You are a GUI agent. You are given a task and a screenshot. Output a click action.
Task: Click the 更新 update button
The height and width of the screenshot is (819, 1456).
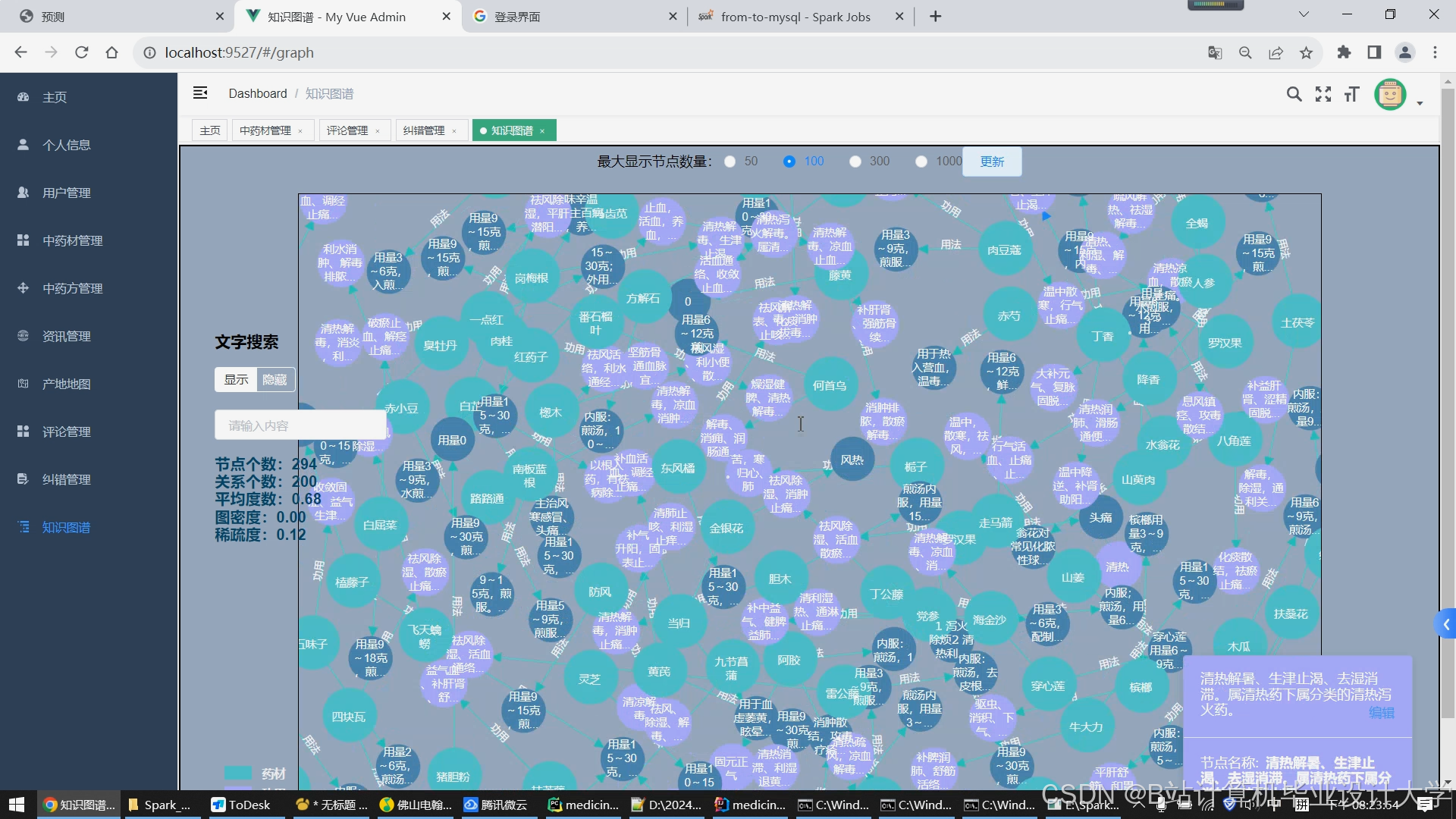click(992, 162)
